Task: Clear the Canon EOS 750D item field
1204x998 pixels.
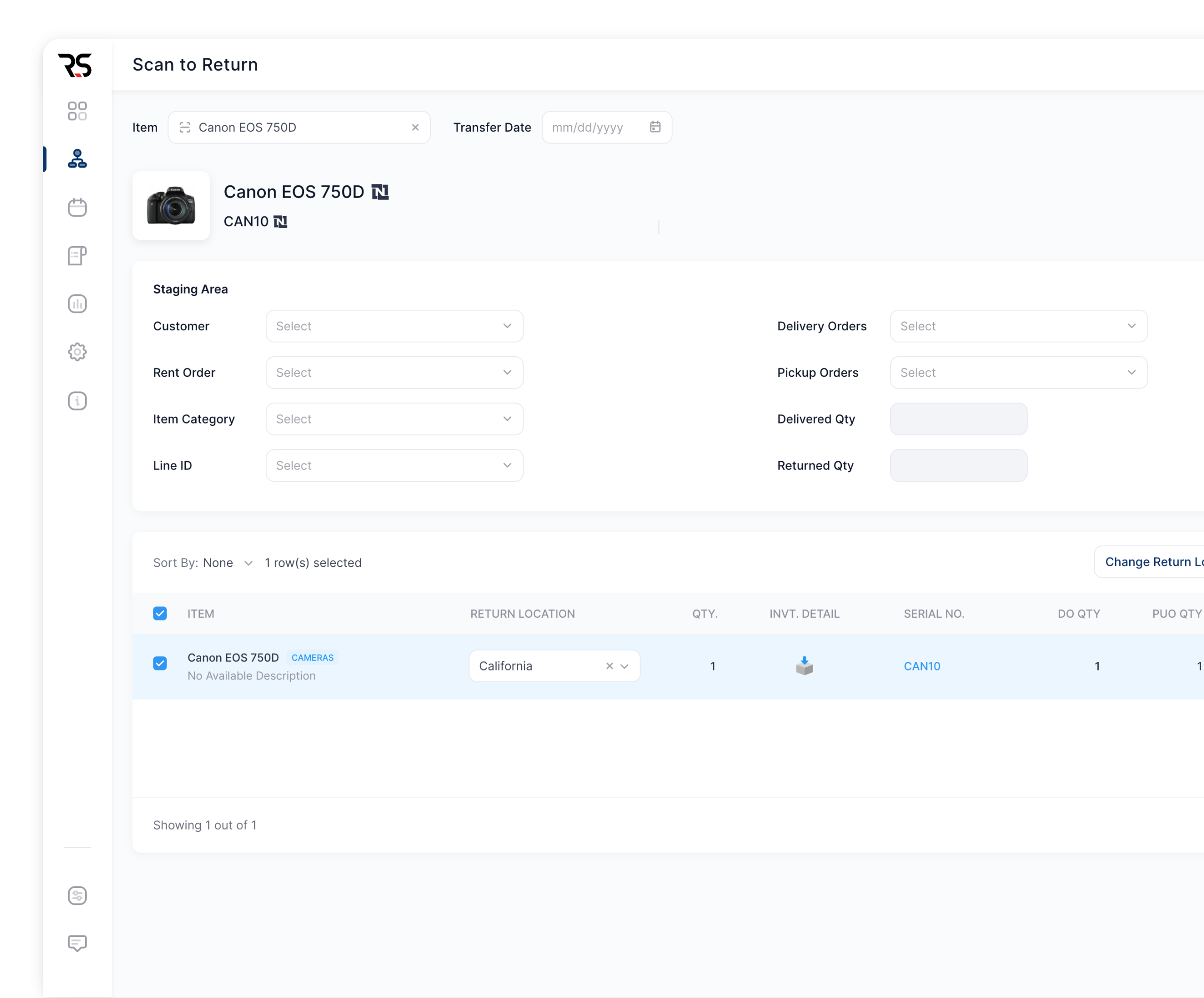Action: click(x=415, y=128)
